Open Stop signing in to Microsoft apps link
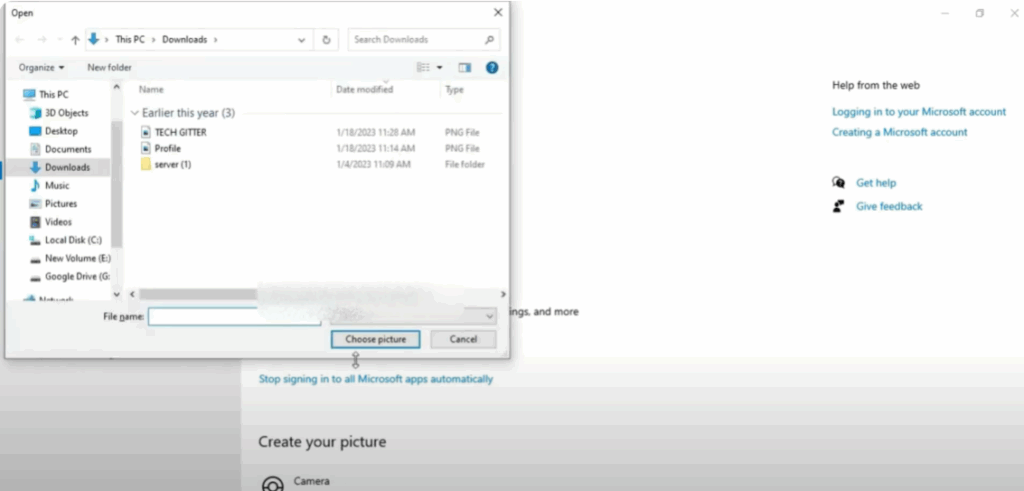The width and height of the screenshot is (1024, 491). tap(375, 379)
